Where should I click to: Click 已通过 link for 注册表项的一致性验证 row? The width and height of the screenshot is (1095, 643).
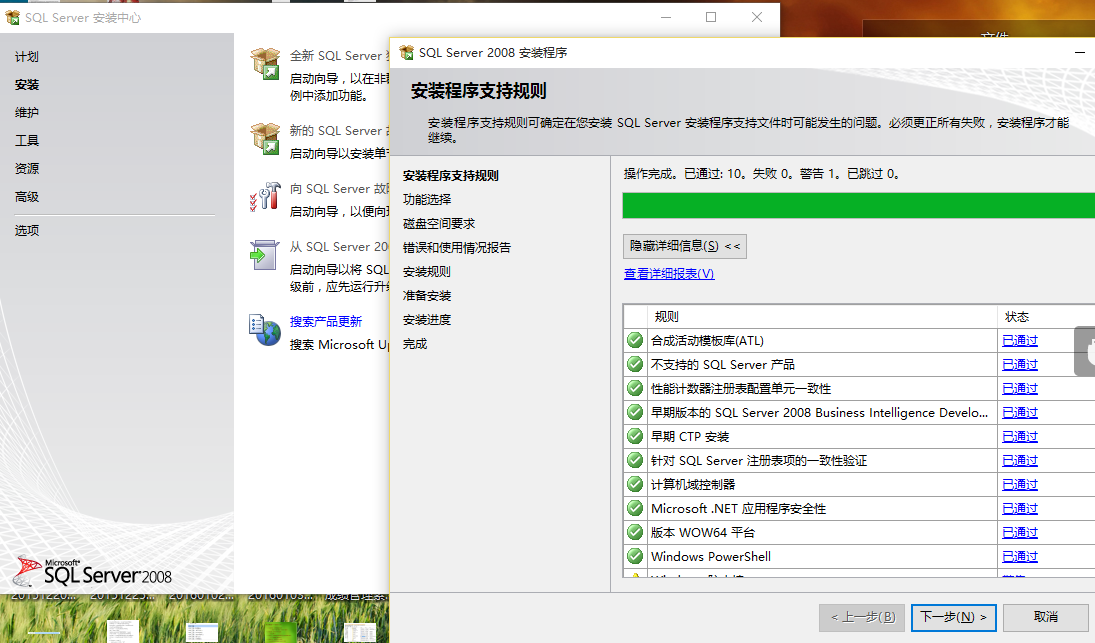coord(1020,460)
